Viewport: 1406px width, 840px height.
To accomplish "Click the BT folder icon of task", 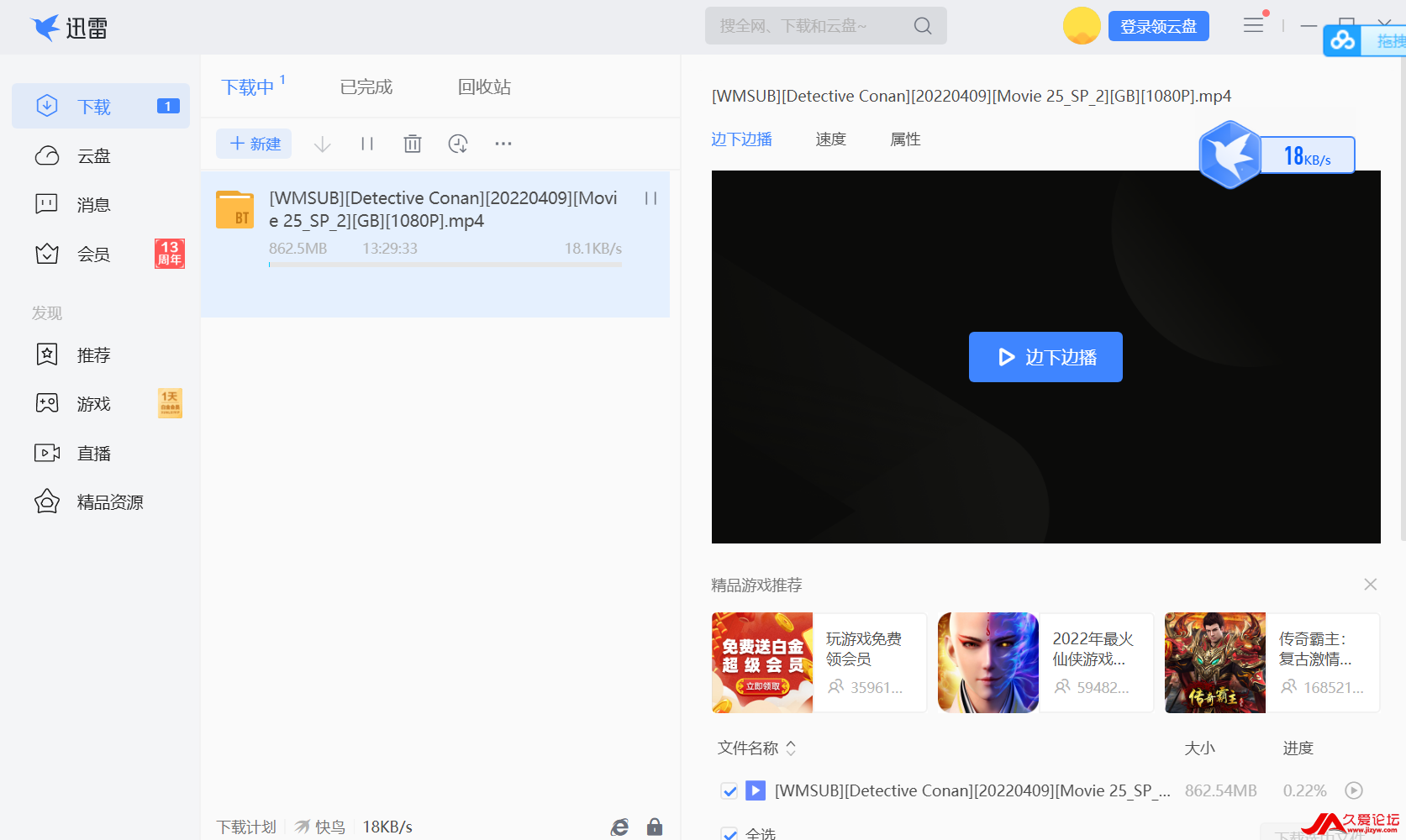I will (234, 209).
